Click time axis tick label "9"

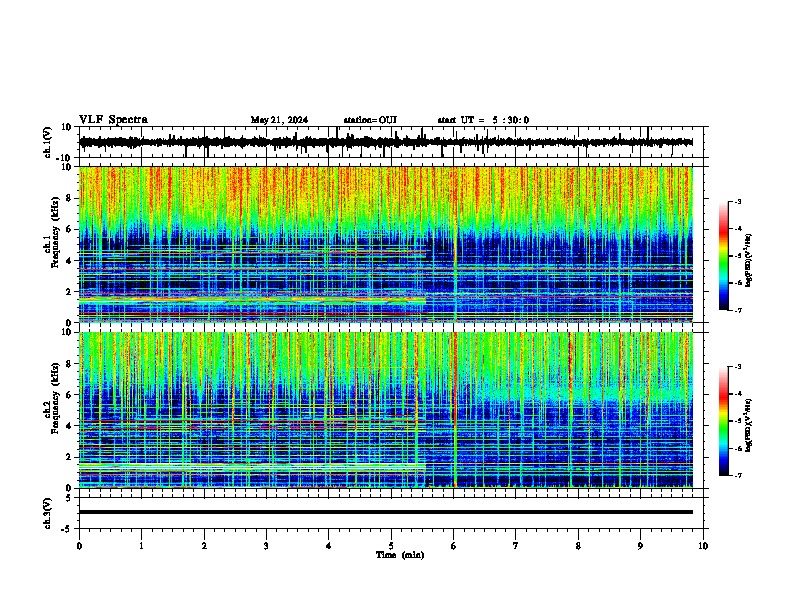pyautogui.click(x=640, y=545)
